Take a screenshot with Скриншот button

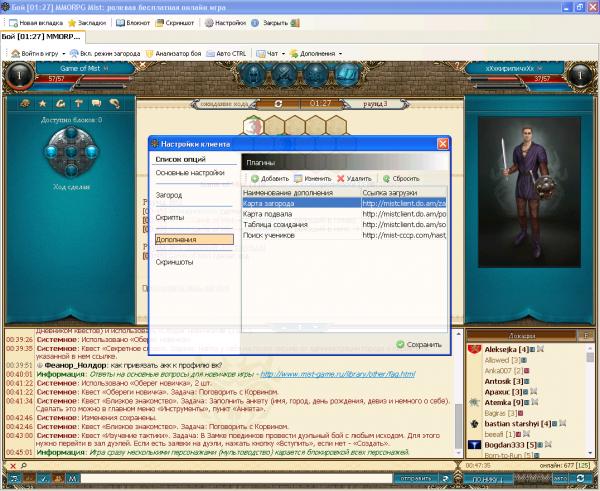pyautogui.click(x=174, y=23)
